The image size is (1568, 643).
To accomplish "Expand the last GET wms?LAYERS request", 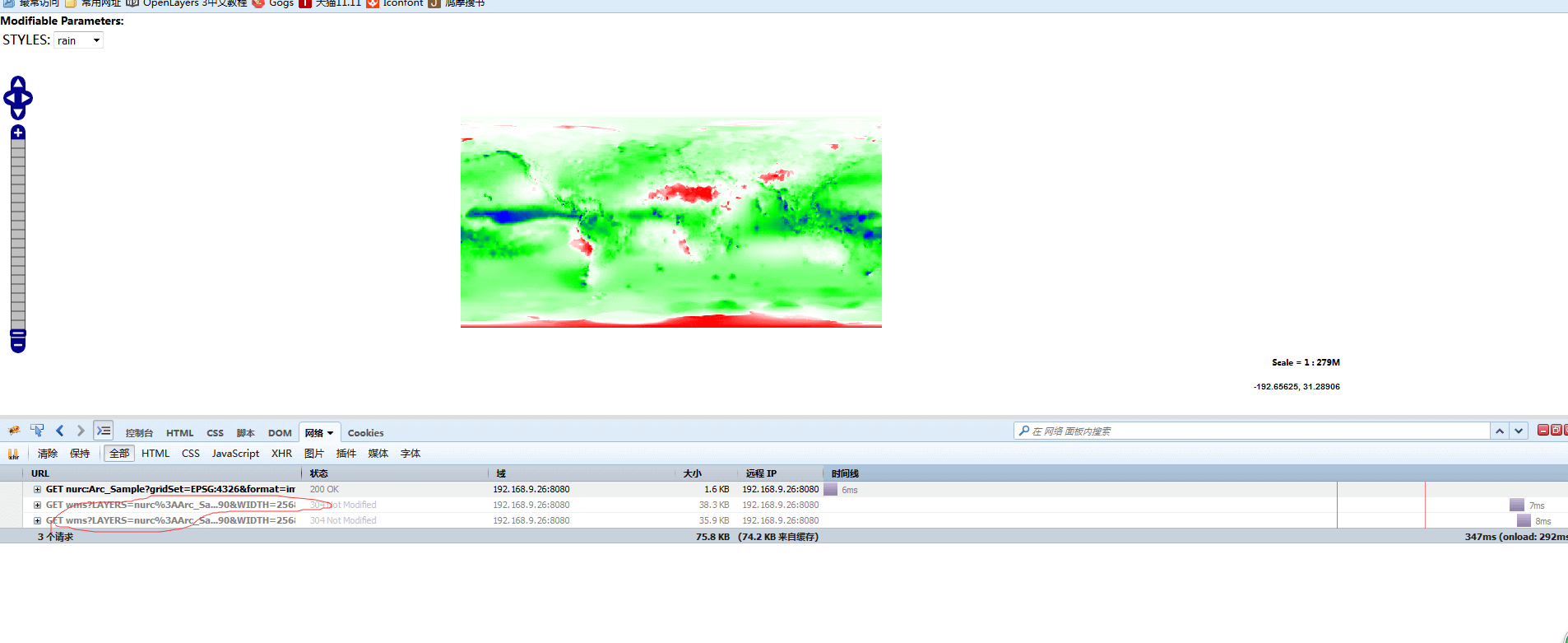I will [x=37, y=520].
